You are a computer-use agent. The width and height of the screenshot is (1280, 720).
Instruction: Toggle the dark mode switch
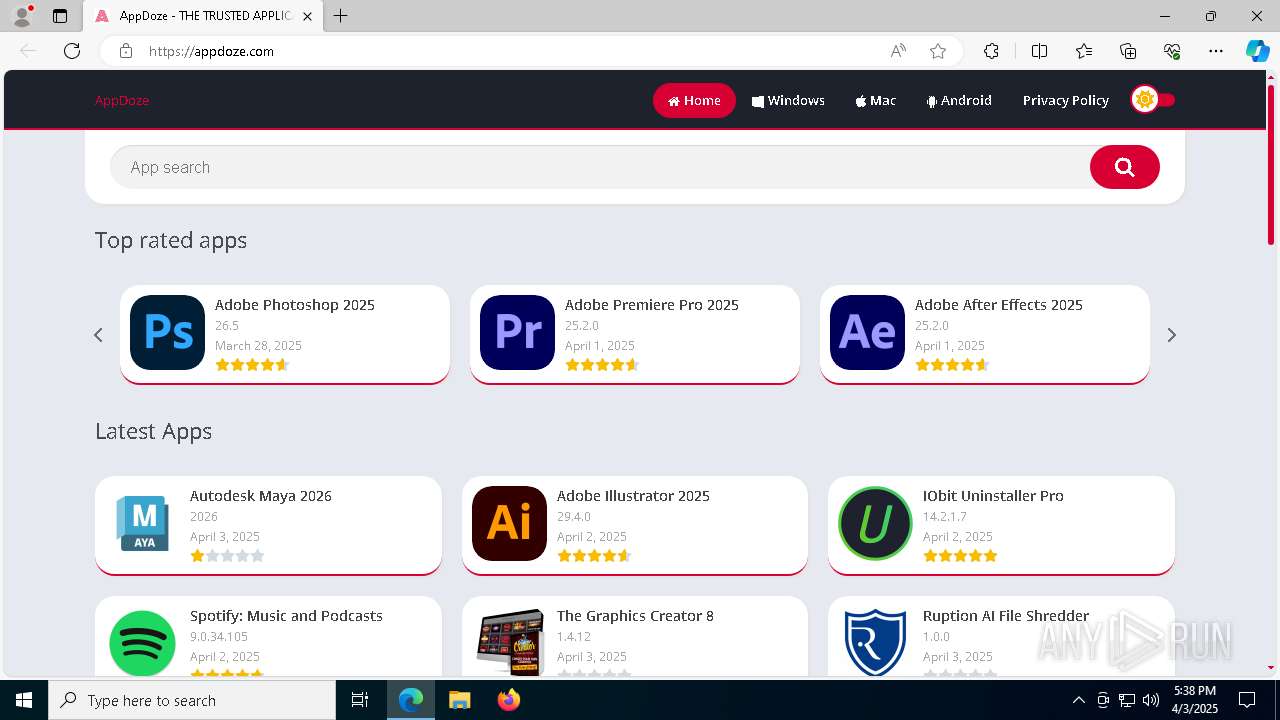click(x=1153, y=100)
